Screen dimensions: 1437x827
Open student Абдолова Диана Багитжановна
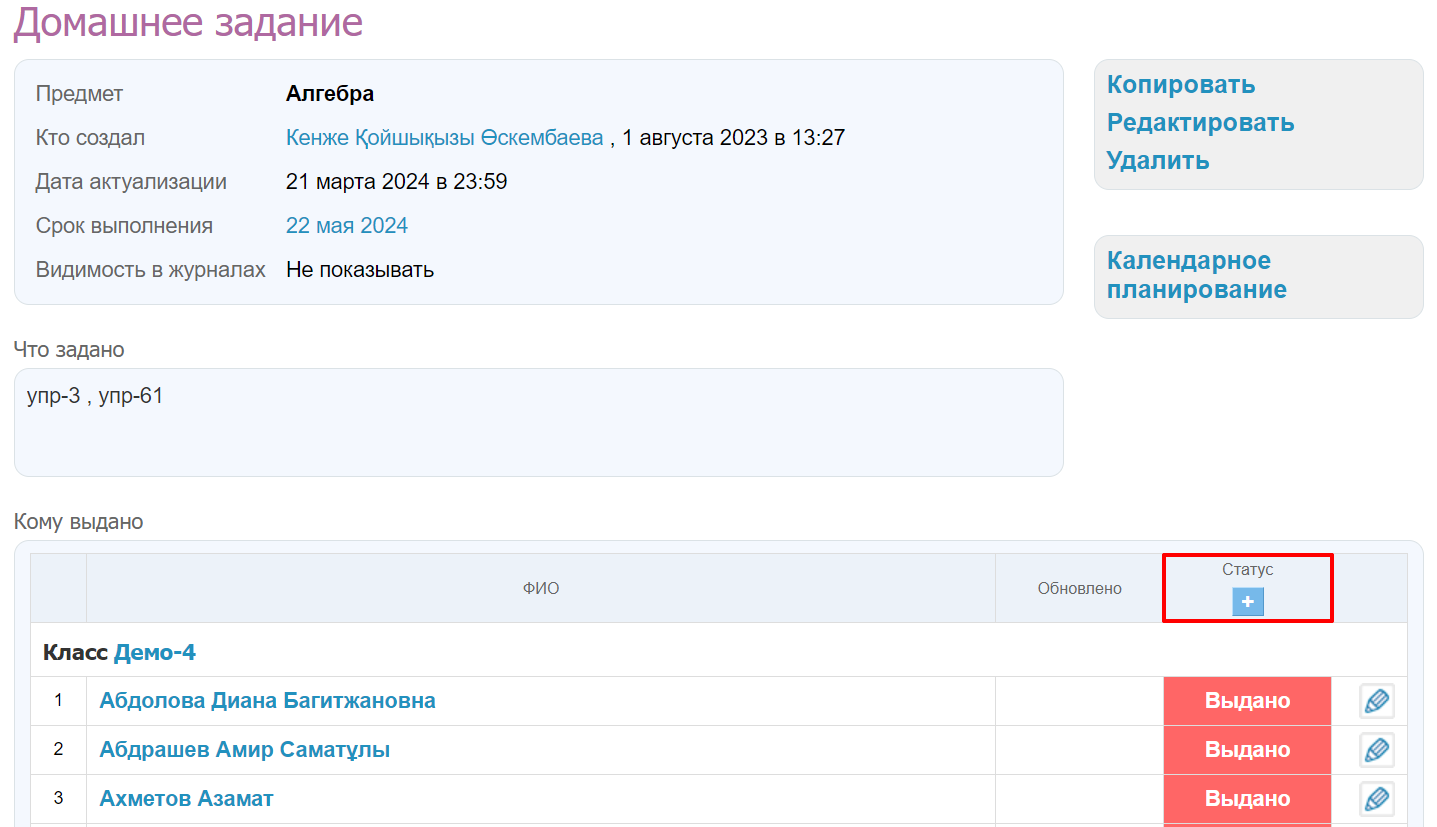click(x=267, y=701)
